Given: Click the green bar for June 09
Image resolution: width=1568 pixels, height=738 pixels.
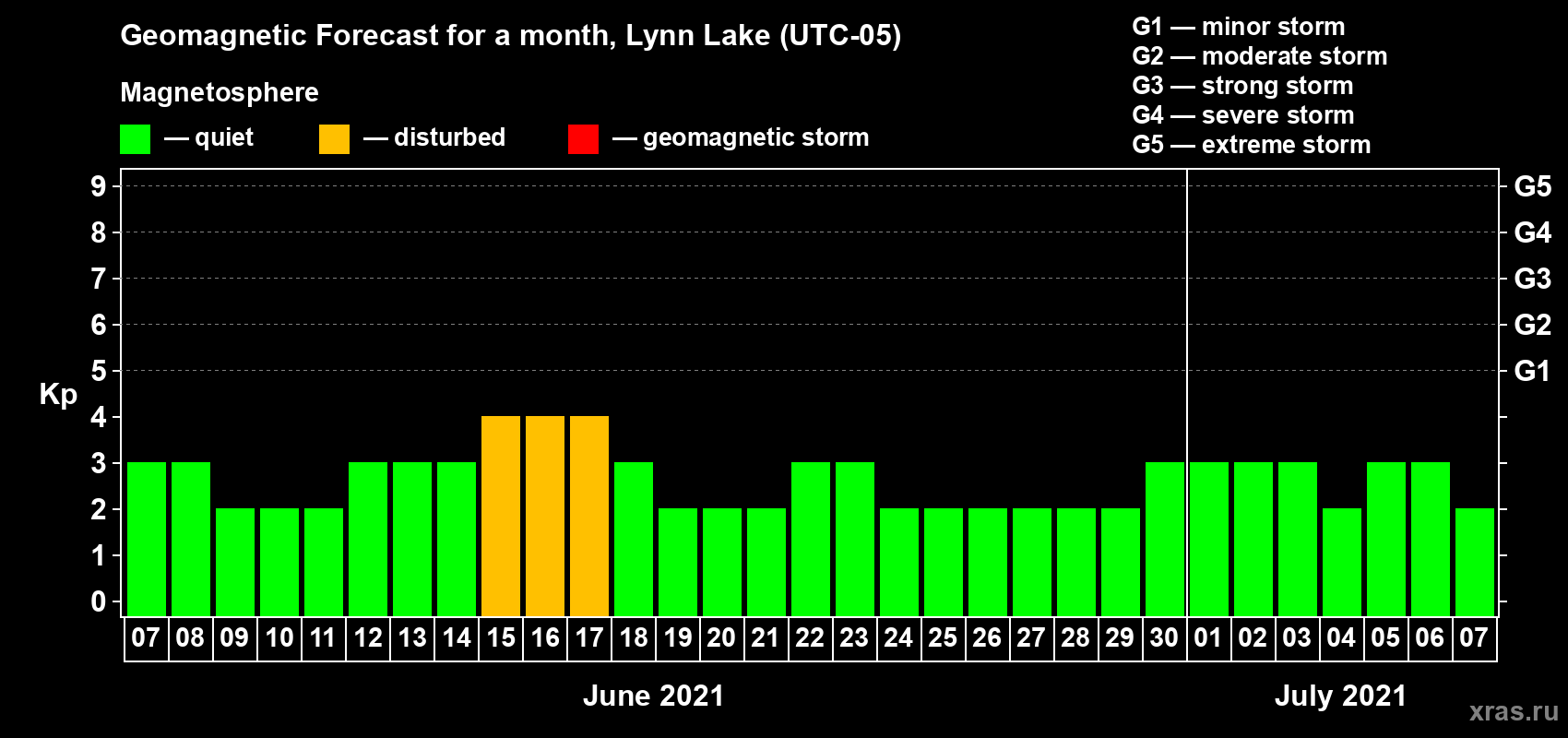Looking at the screenshot, I should [235, 562].
